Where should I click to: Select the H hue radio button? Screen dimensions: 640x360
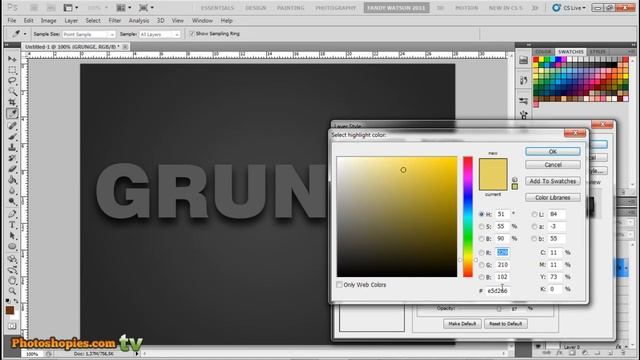(482, 214)
